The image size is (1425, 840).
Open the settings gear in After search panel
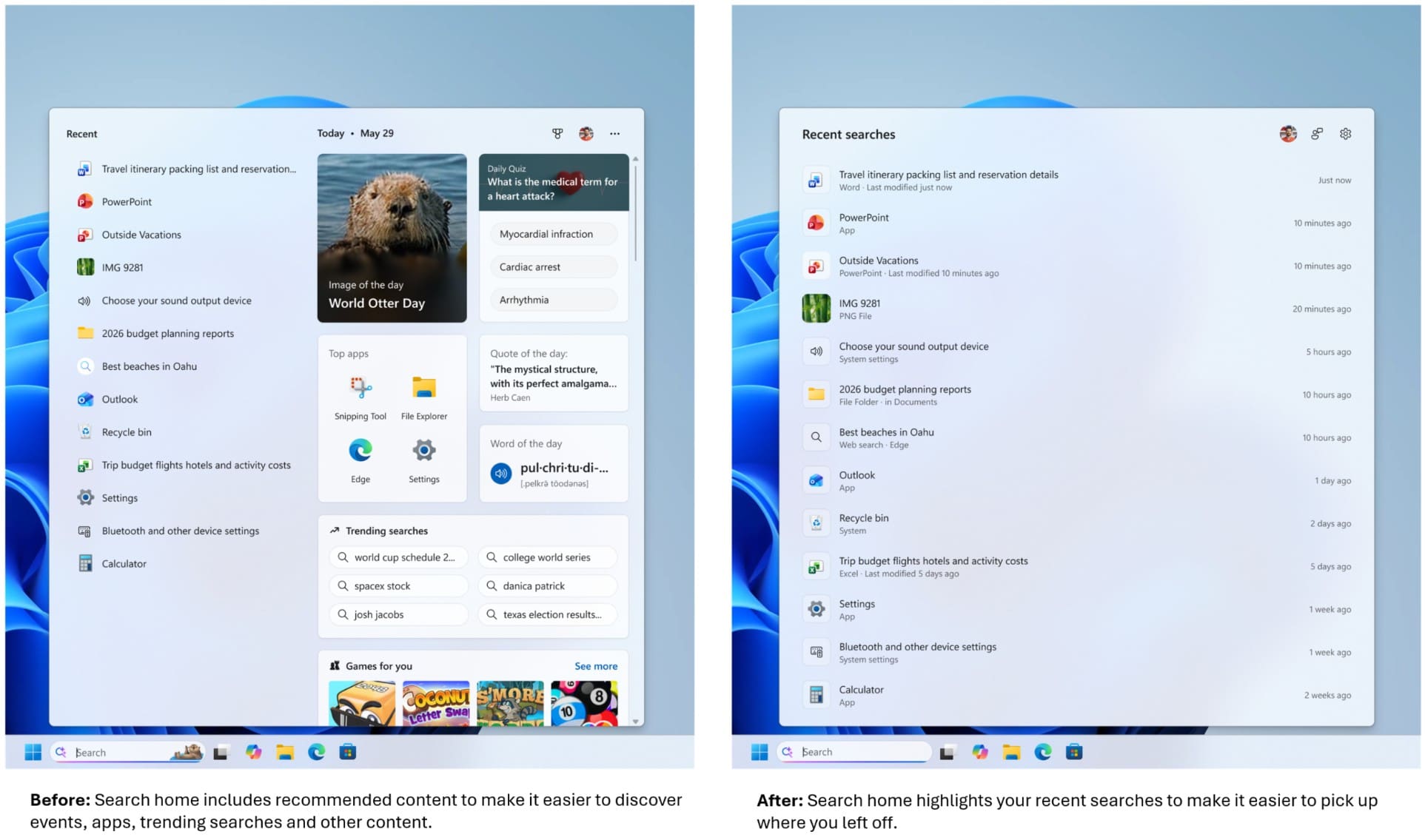click(x=1345, y=134)
